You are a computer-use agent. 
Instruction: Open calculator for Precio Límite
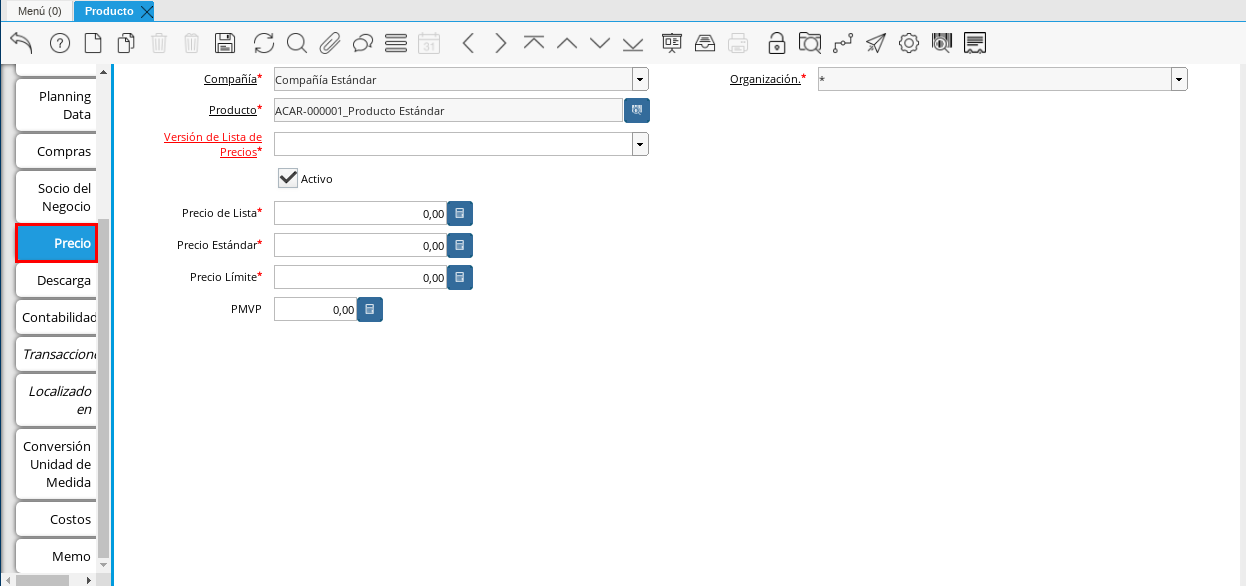tap(460, 277)
